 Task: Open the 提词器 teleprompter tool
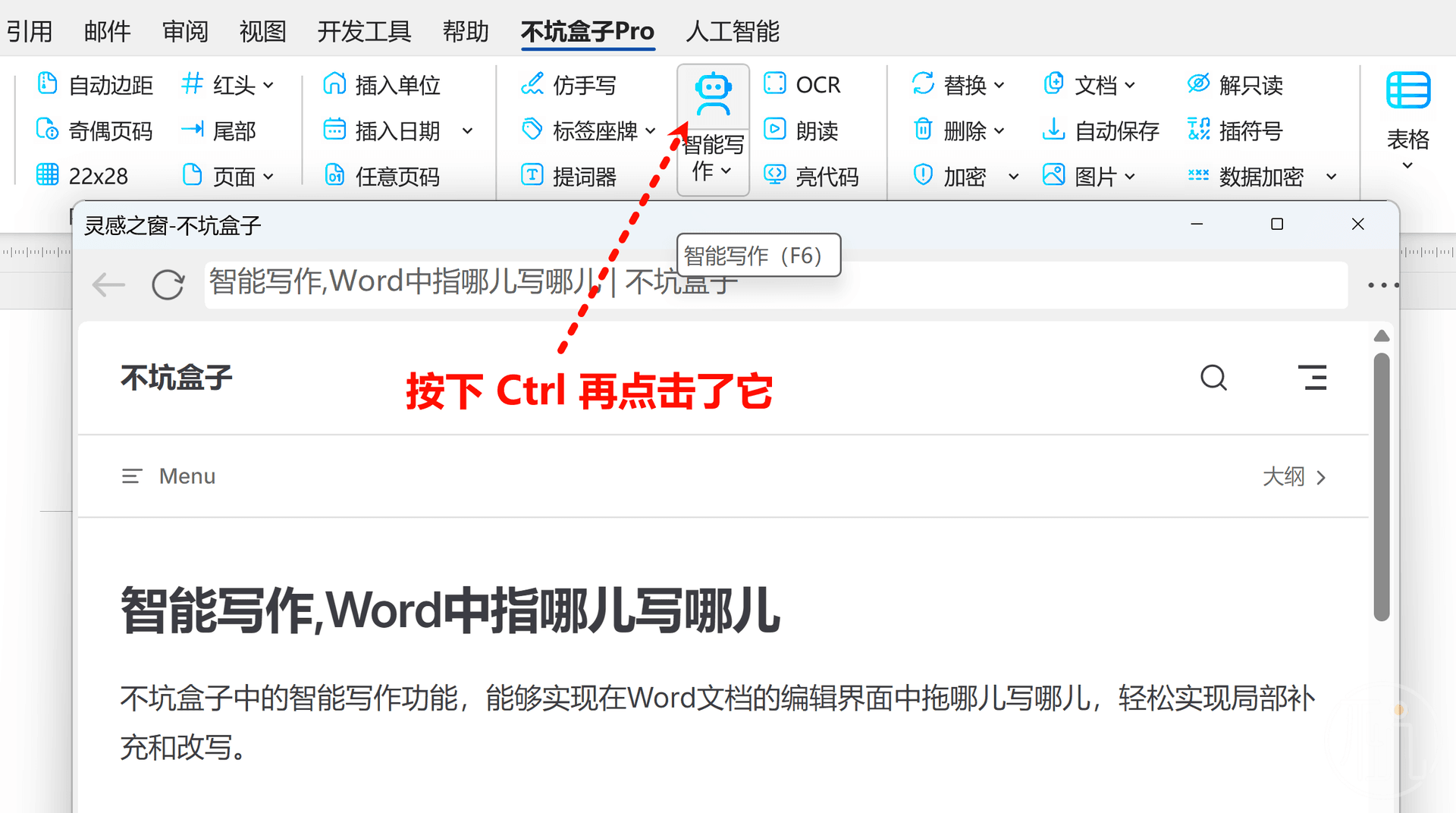569,176
